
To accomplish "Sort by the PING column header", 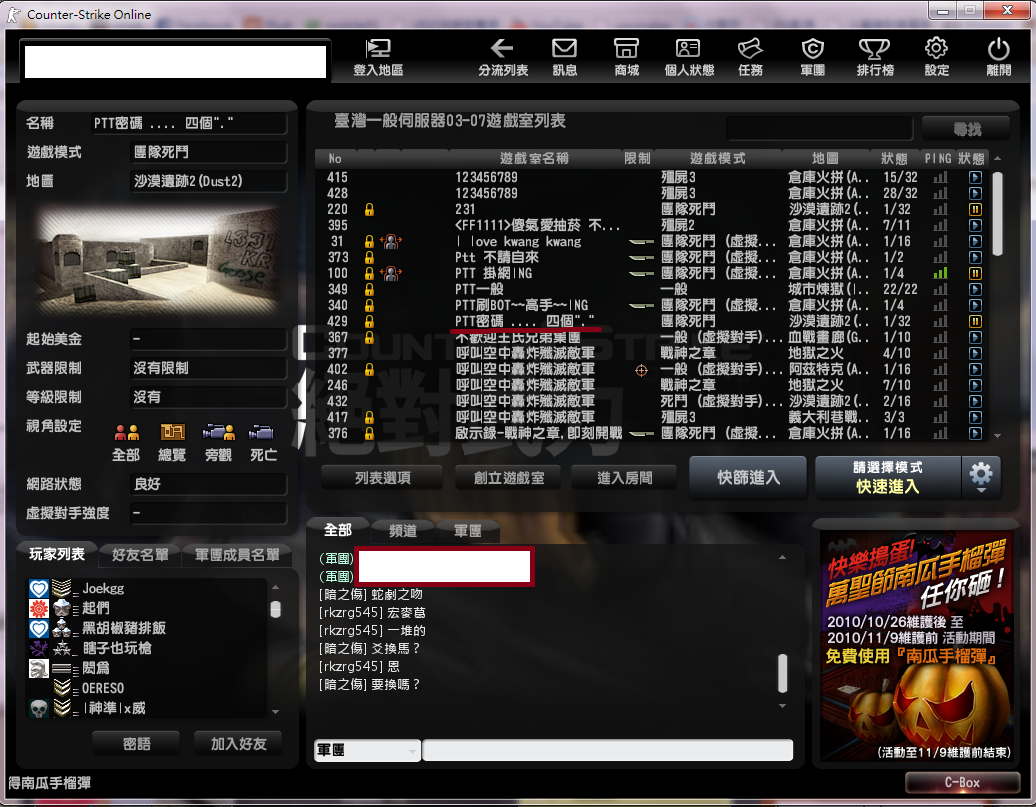I will pyautogui.click(x=938, y=159).
